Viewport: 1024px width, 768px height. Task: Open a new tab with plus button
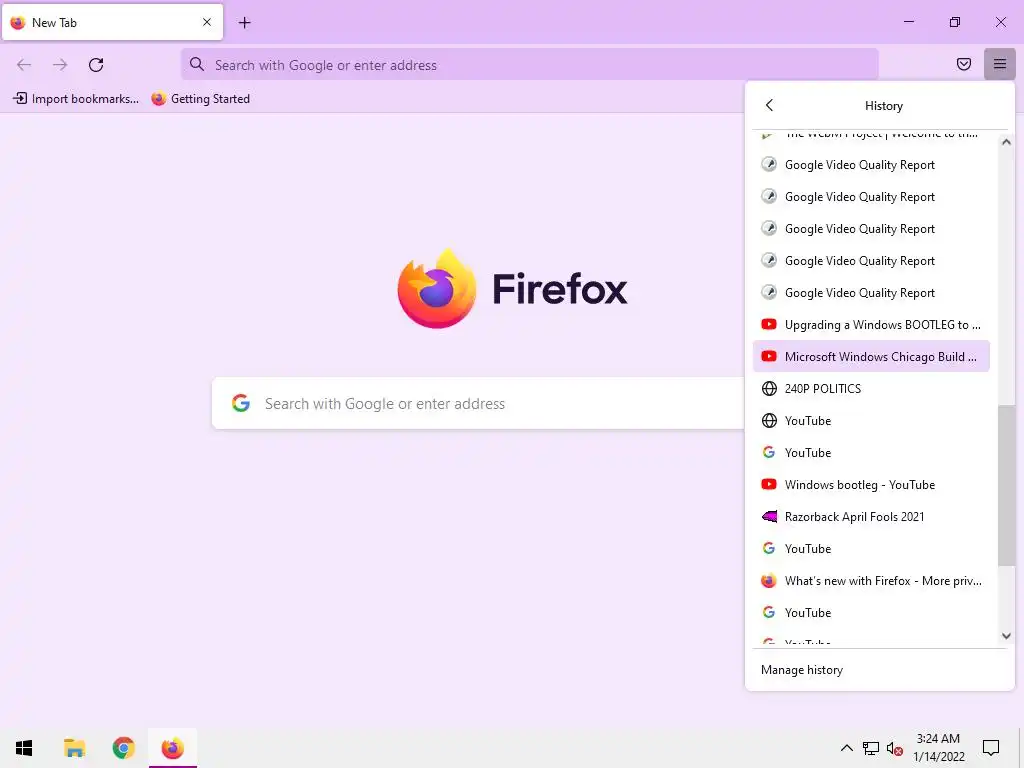click(x=244, y=23)
